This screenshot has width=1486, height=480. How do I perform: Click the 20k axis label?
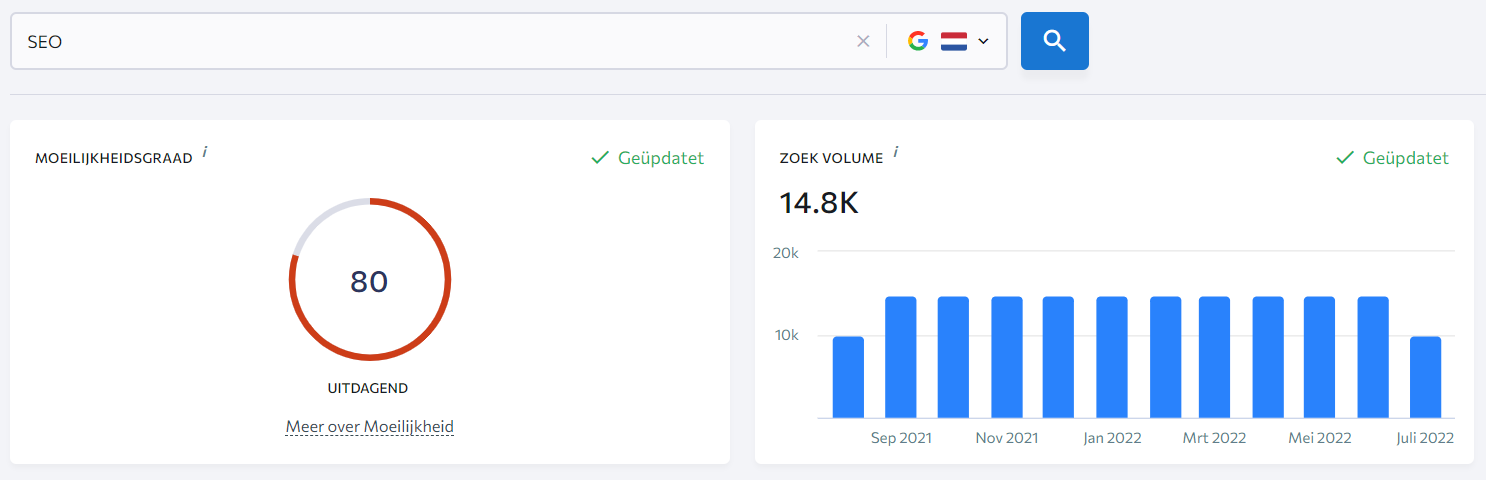786,253
